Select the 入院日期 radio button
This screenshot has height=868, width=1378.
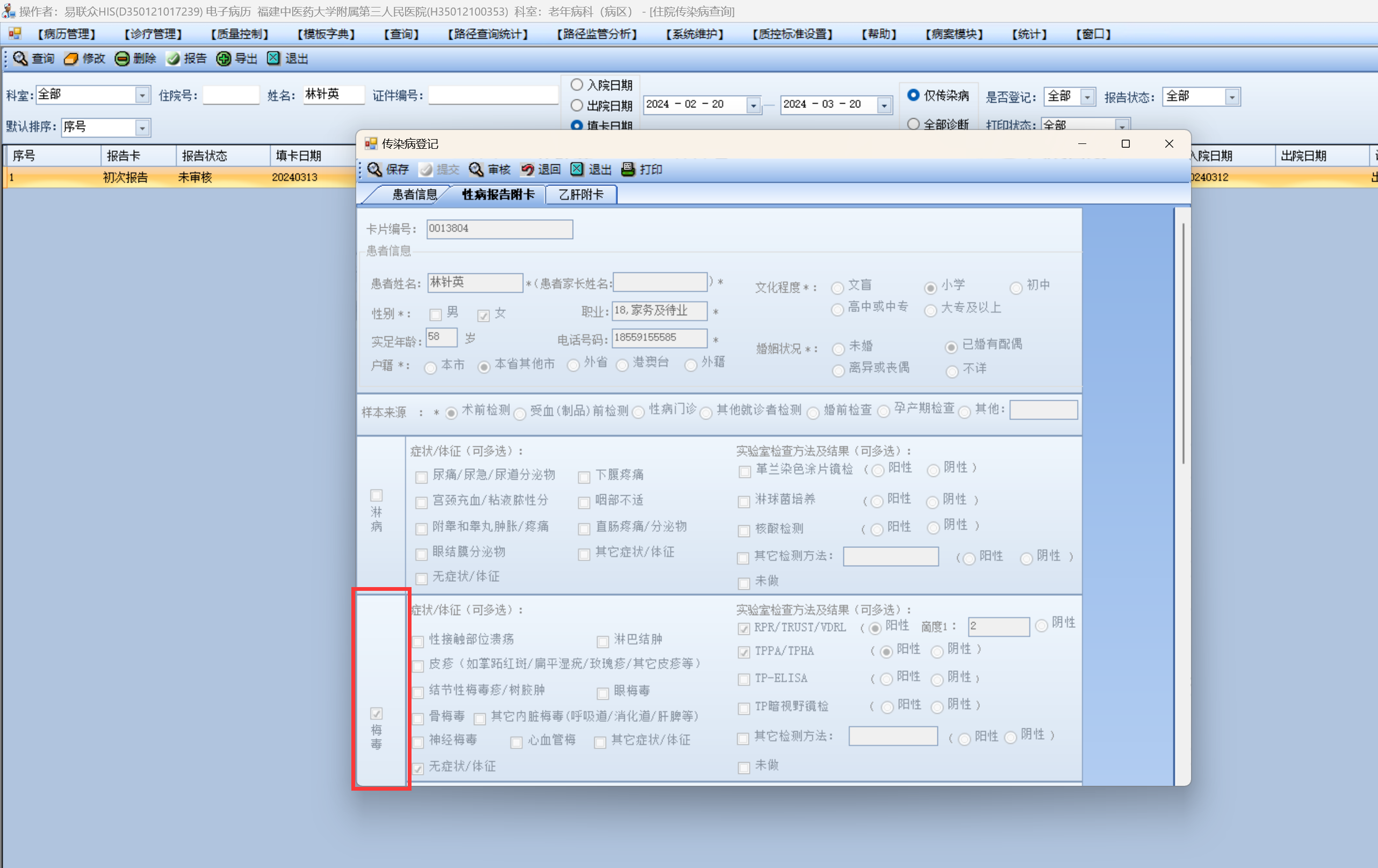577,85
